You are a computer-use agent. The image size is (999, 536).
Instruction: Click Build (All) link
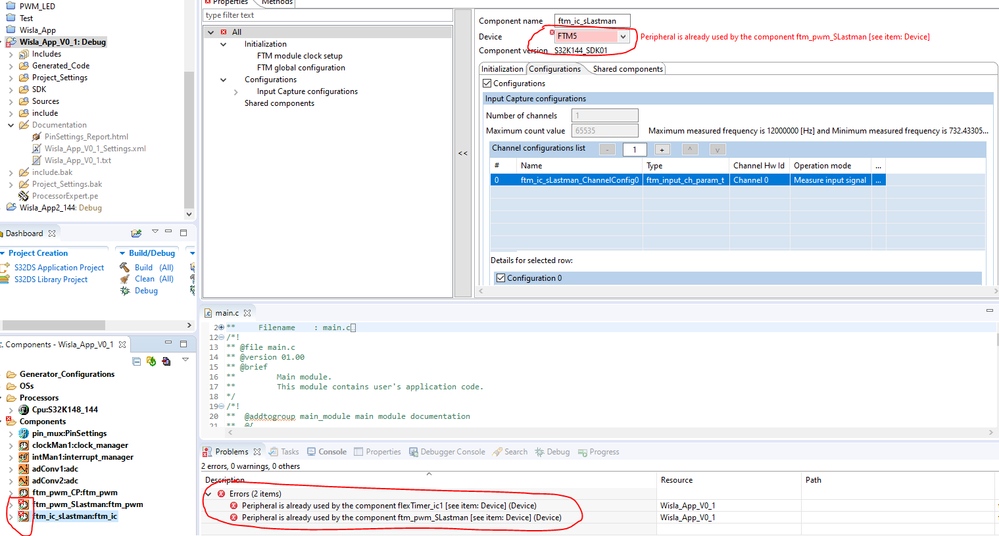(x=154, y=268)
